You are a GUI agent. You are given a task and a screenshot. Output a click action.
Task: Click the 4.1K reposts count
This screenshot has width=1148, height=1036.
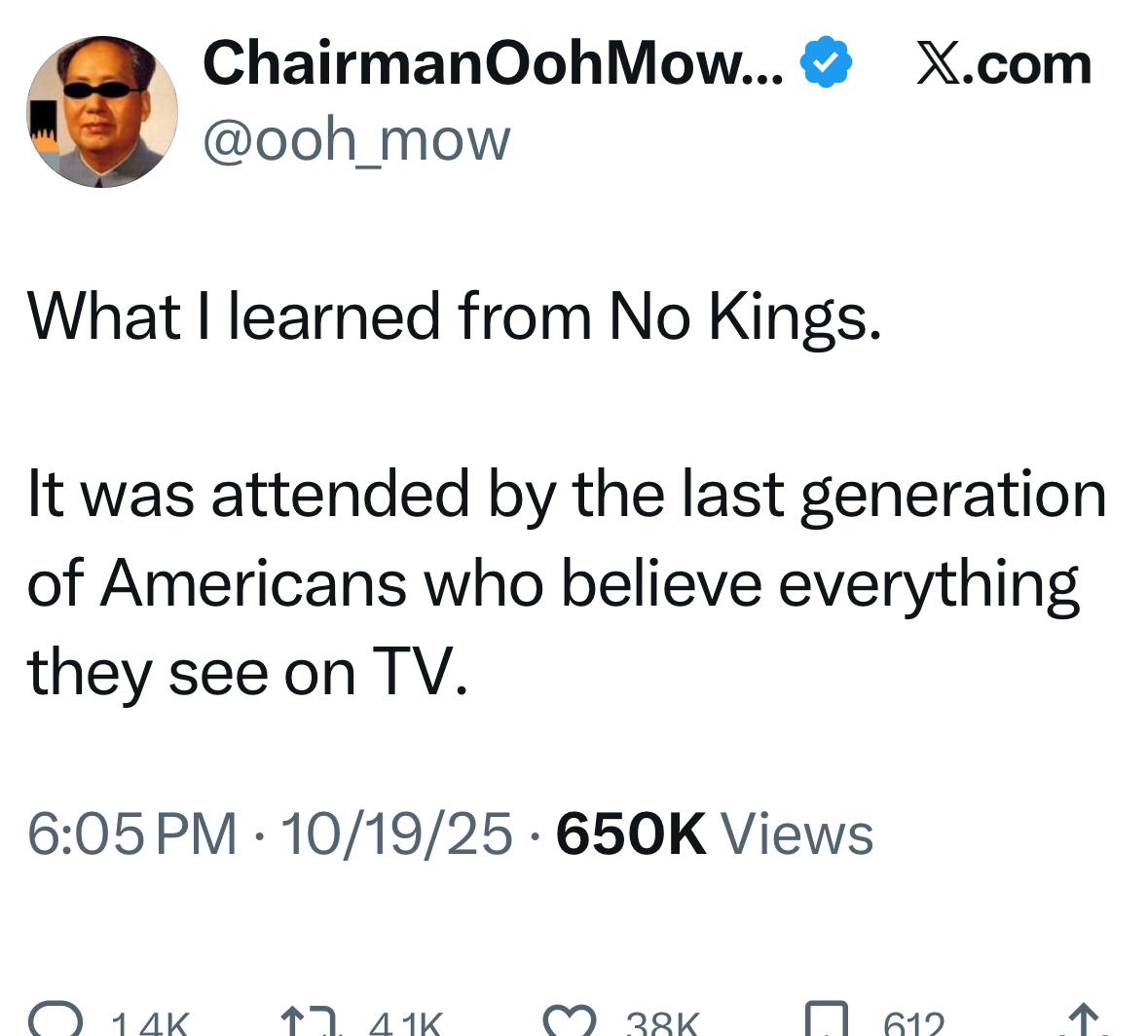pos(406,1022)
